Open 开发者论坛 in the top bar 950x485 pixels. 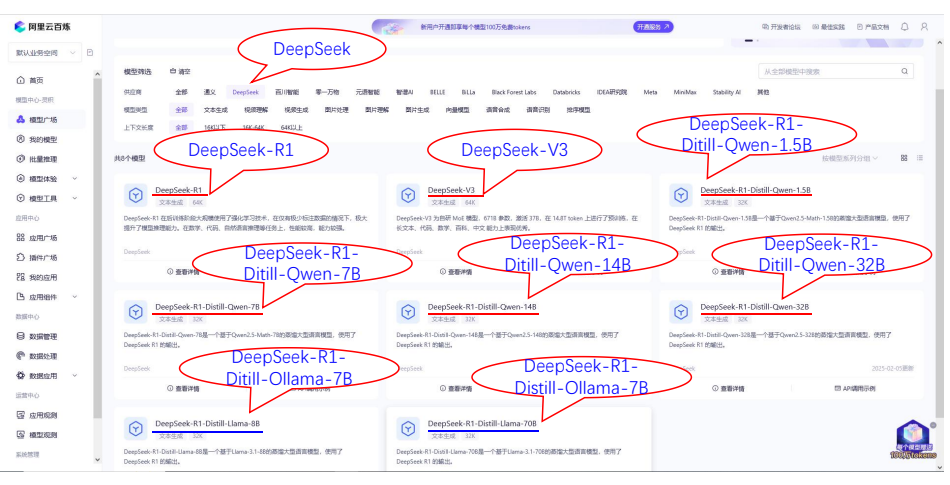[x=782, y=27]
